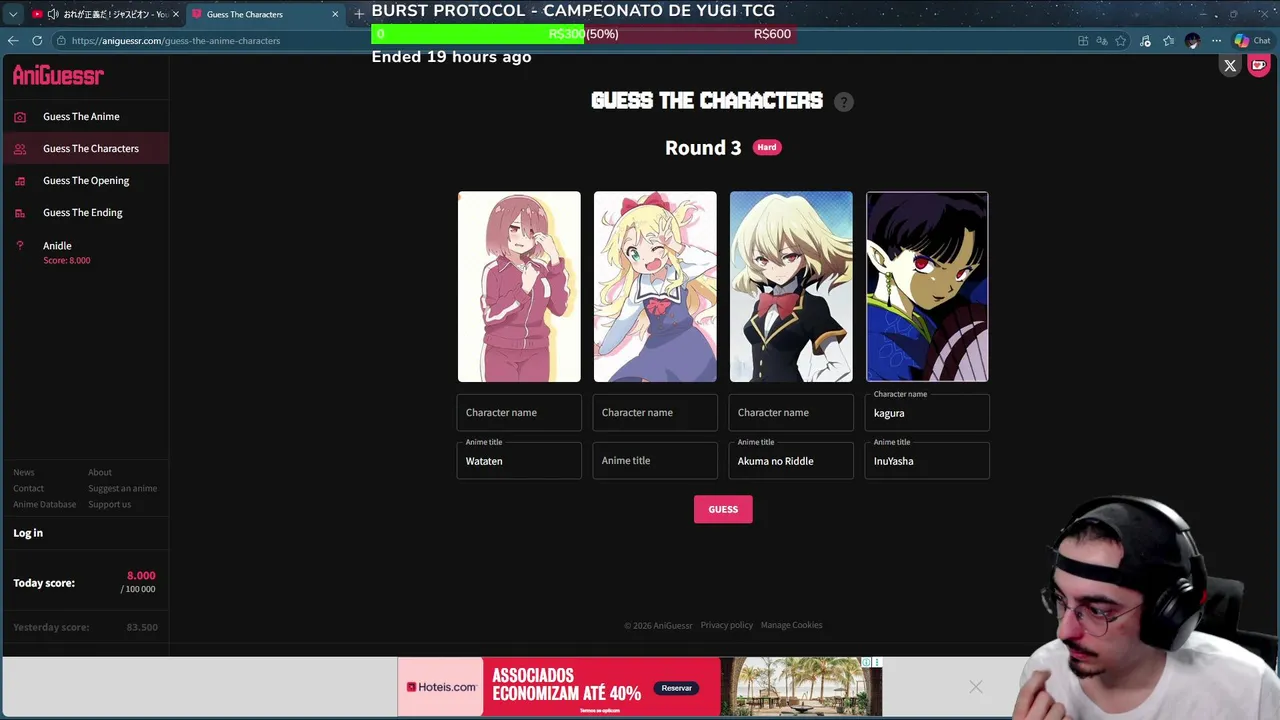
Task: Click the Hard difficulty badge
Action: click(766, 147)
